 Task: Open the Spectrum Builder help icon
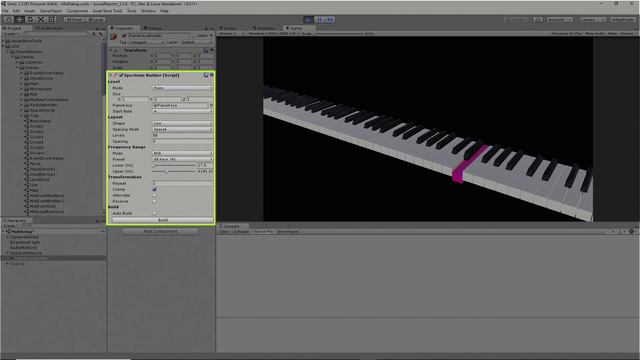click(206, 75)
